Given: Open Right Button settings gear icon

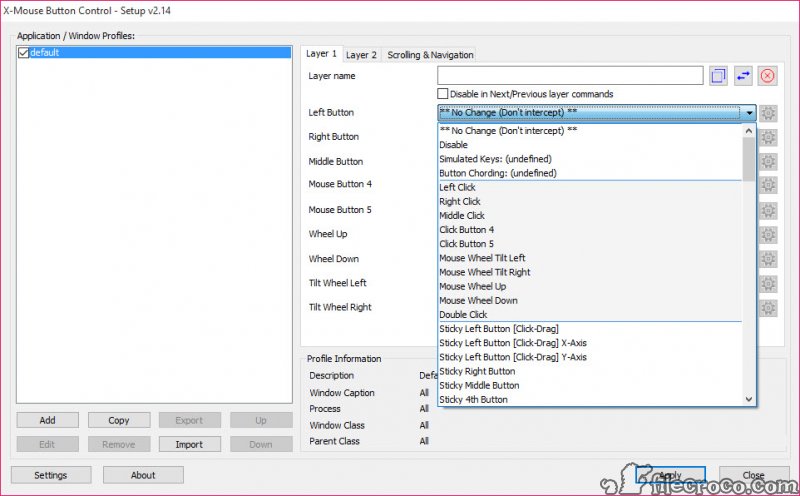Looking at the screenshot, I should pos(768,137).
